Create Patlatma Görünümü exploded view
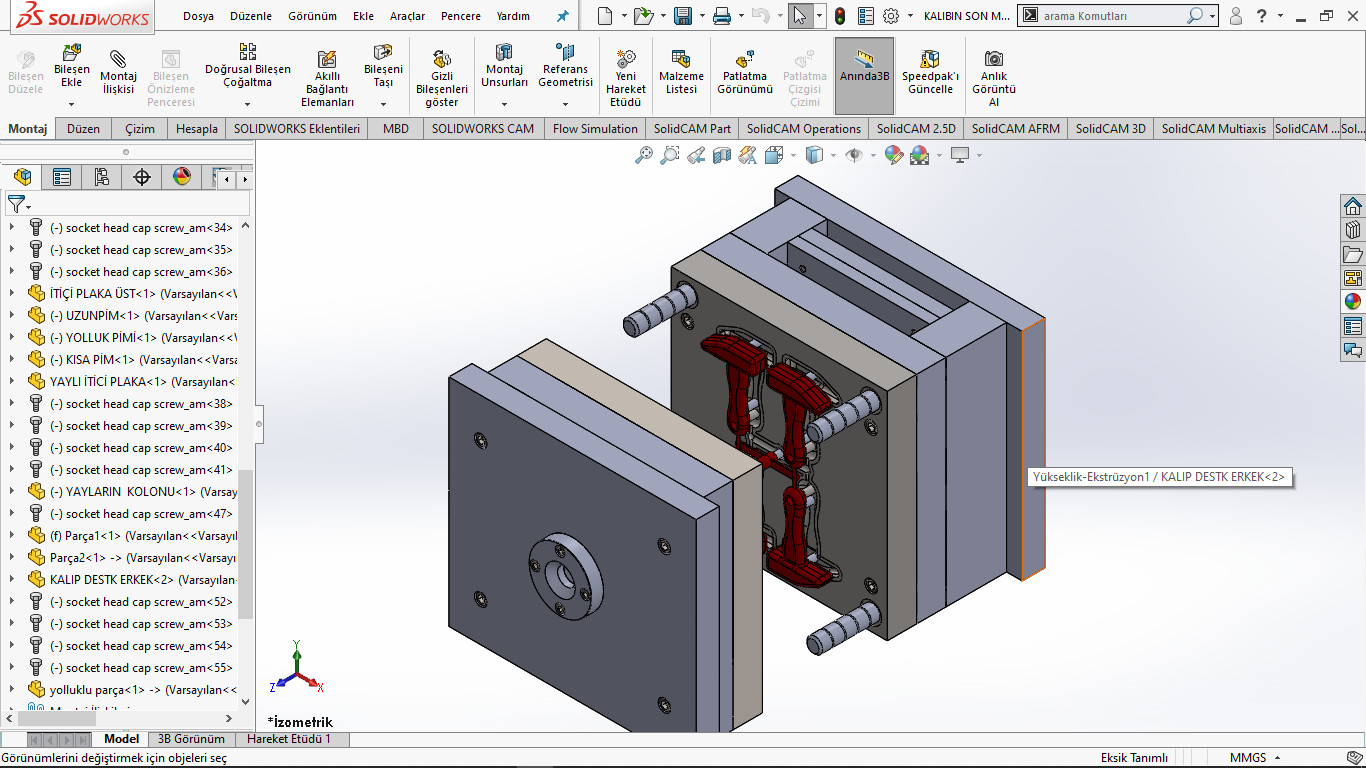The image size is (1366, 768). [745, 73]
